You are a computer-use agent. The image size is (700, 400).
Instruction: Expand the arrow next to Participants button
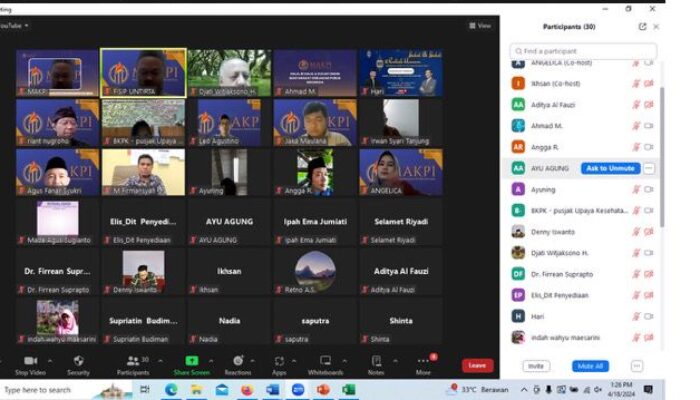[158, 359]
